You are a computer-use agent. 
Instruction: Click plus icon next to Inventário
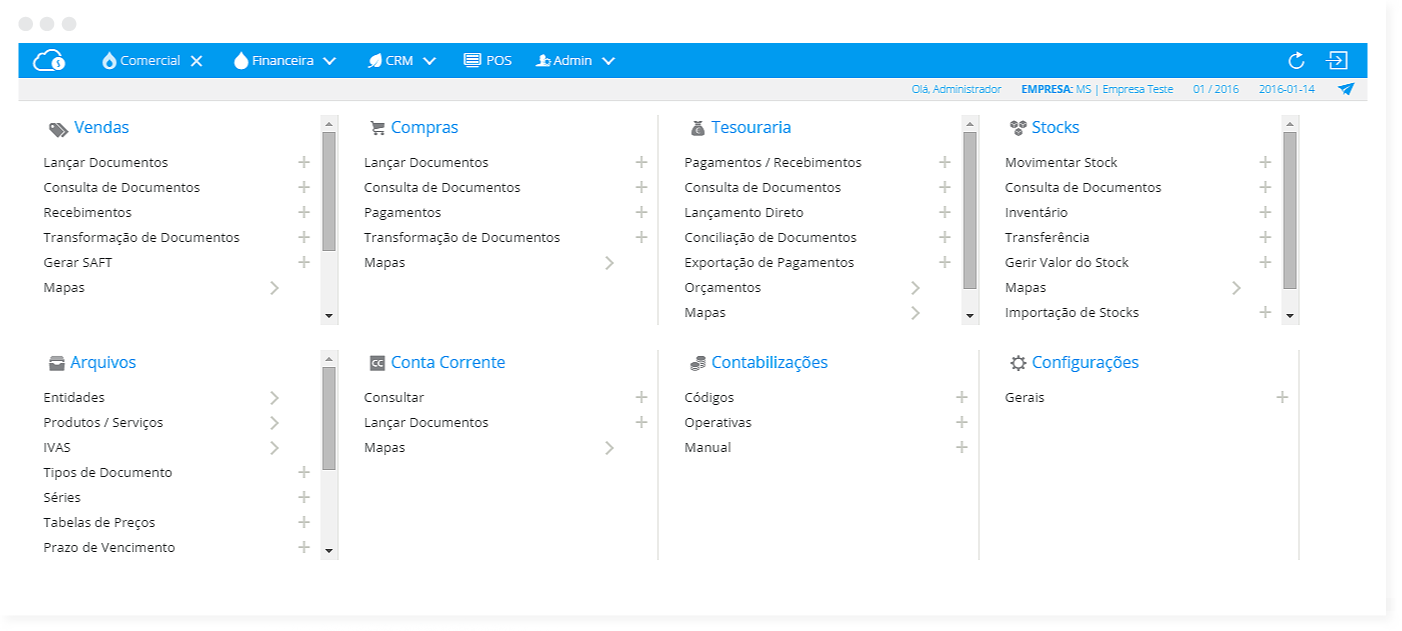click(x=1265, y=212)
